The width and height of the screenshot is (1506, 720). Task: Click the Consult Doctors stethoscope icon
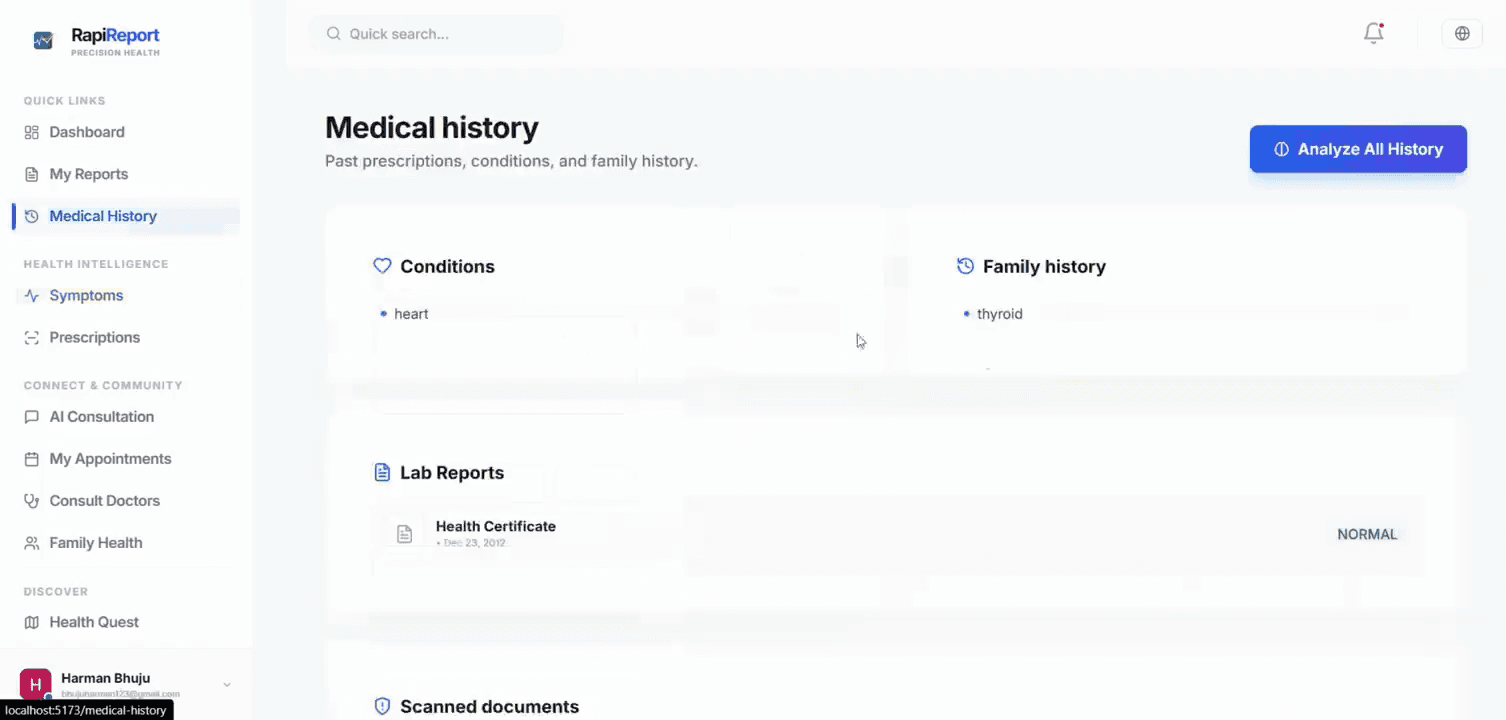tap(31, 501)
